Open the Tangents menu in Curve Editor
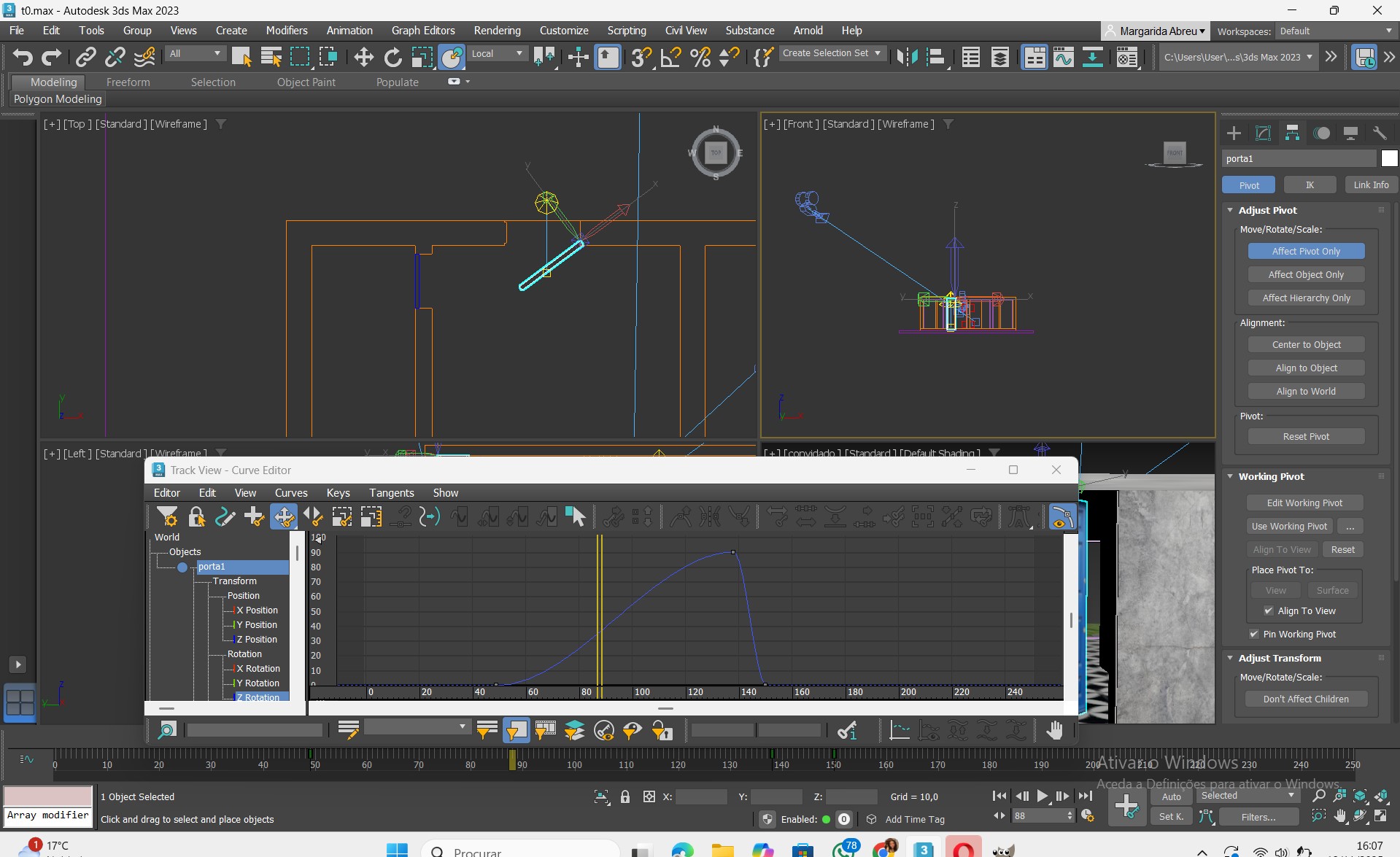 391,493
